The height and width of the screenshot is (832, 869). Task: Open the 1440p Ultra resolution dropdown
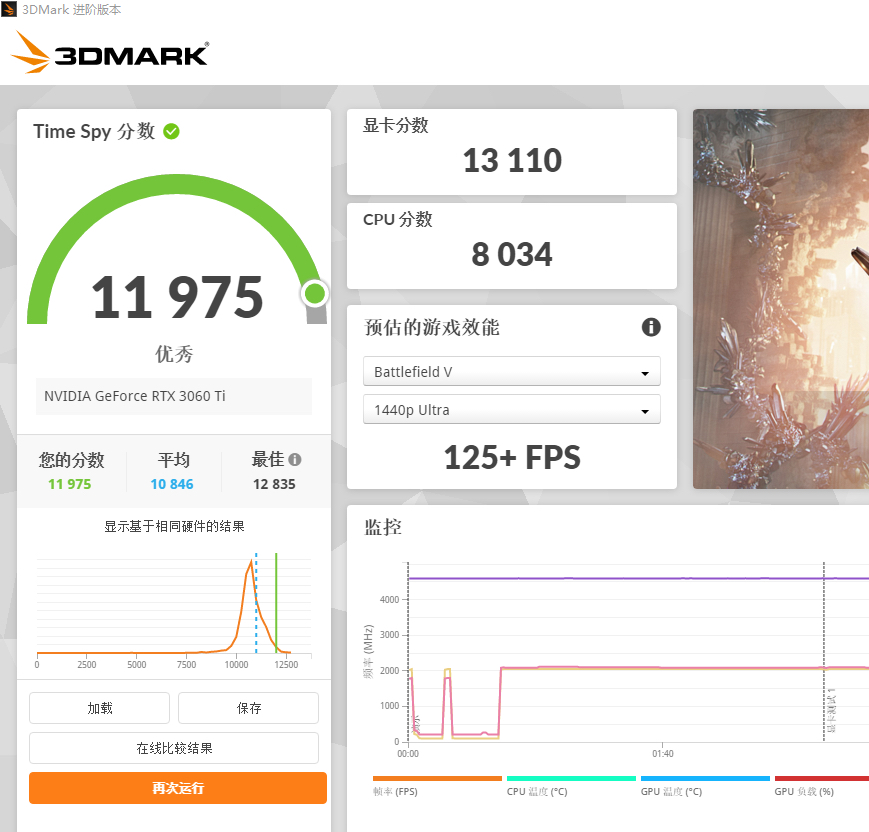click(x=512, y=410)
